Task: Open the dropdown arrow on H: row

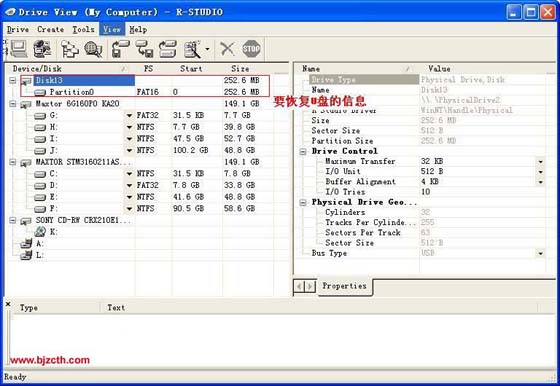Action: 129,127
